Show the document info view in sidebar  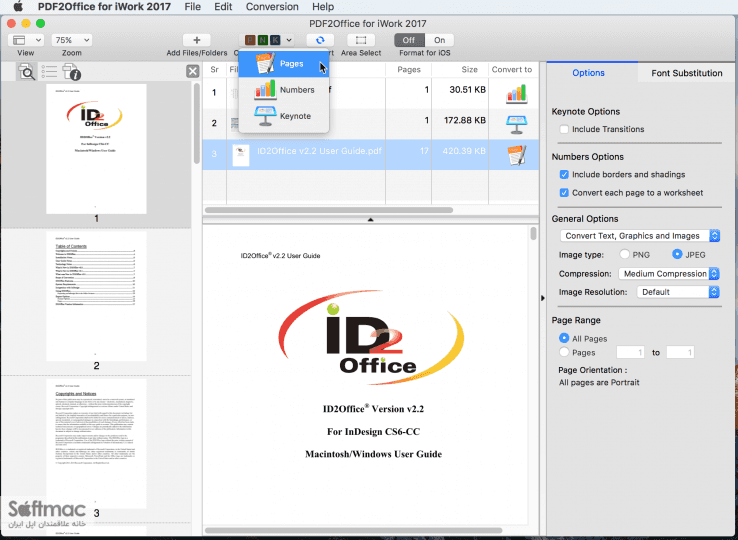pyautogui.click(x=72, y=72)
